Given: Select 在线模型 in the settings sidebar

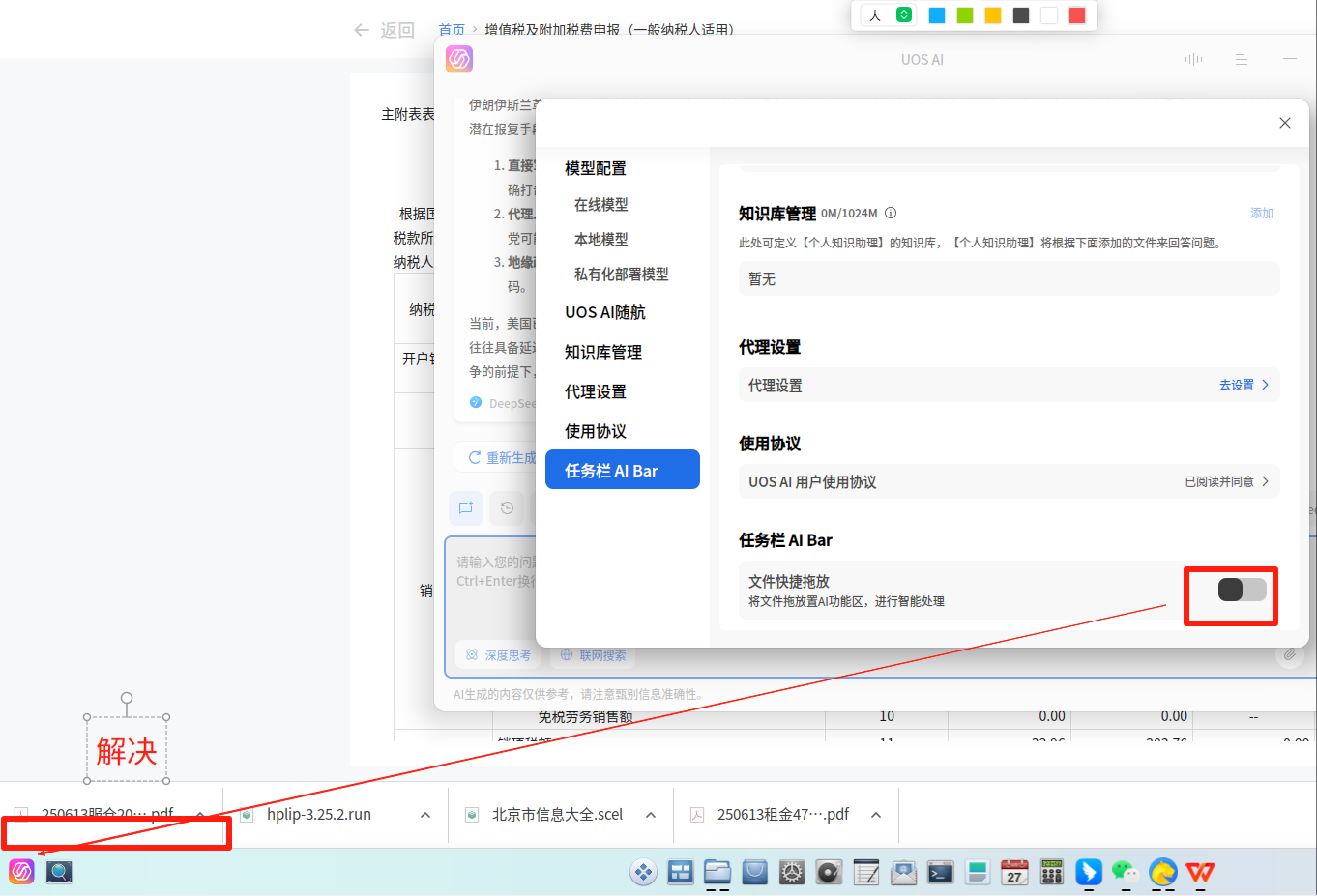Looking at the screenshot, I should (601, 204).
